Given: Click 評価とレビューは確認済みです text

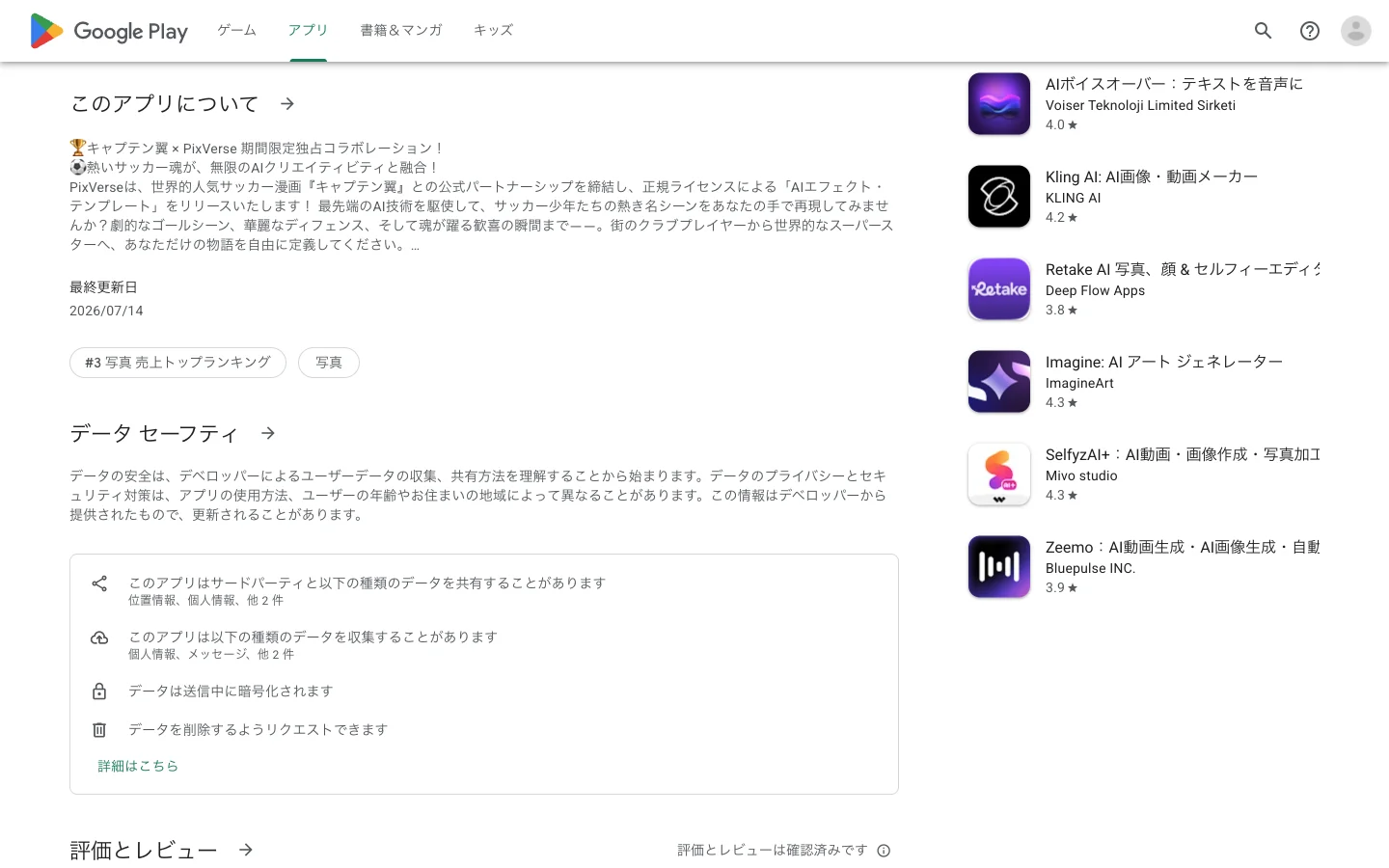Looking at the screenshot, I should click(x=772, y=851).
